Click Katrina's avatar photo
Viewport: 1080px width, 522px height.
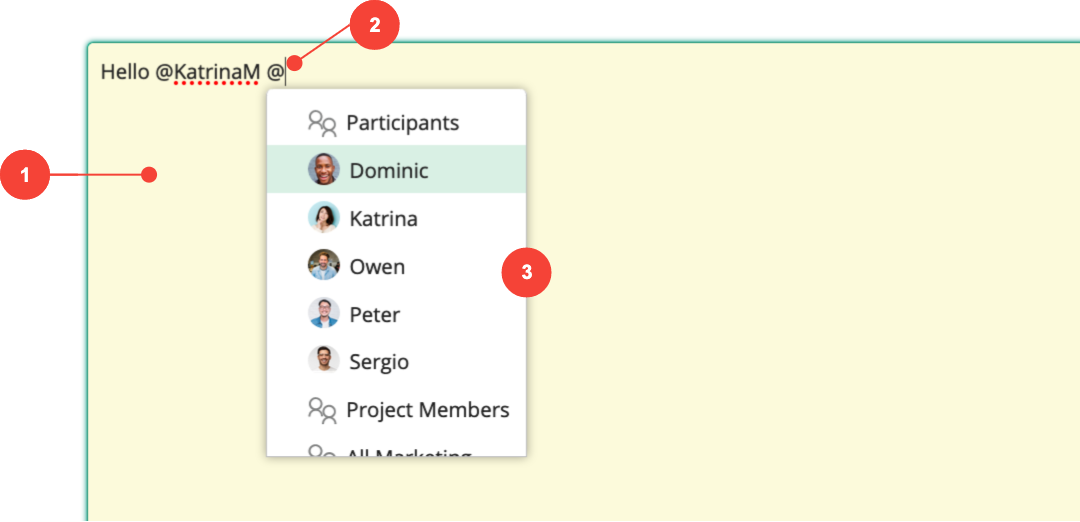324,218
